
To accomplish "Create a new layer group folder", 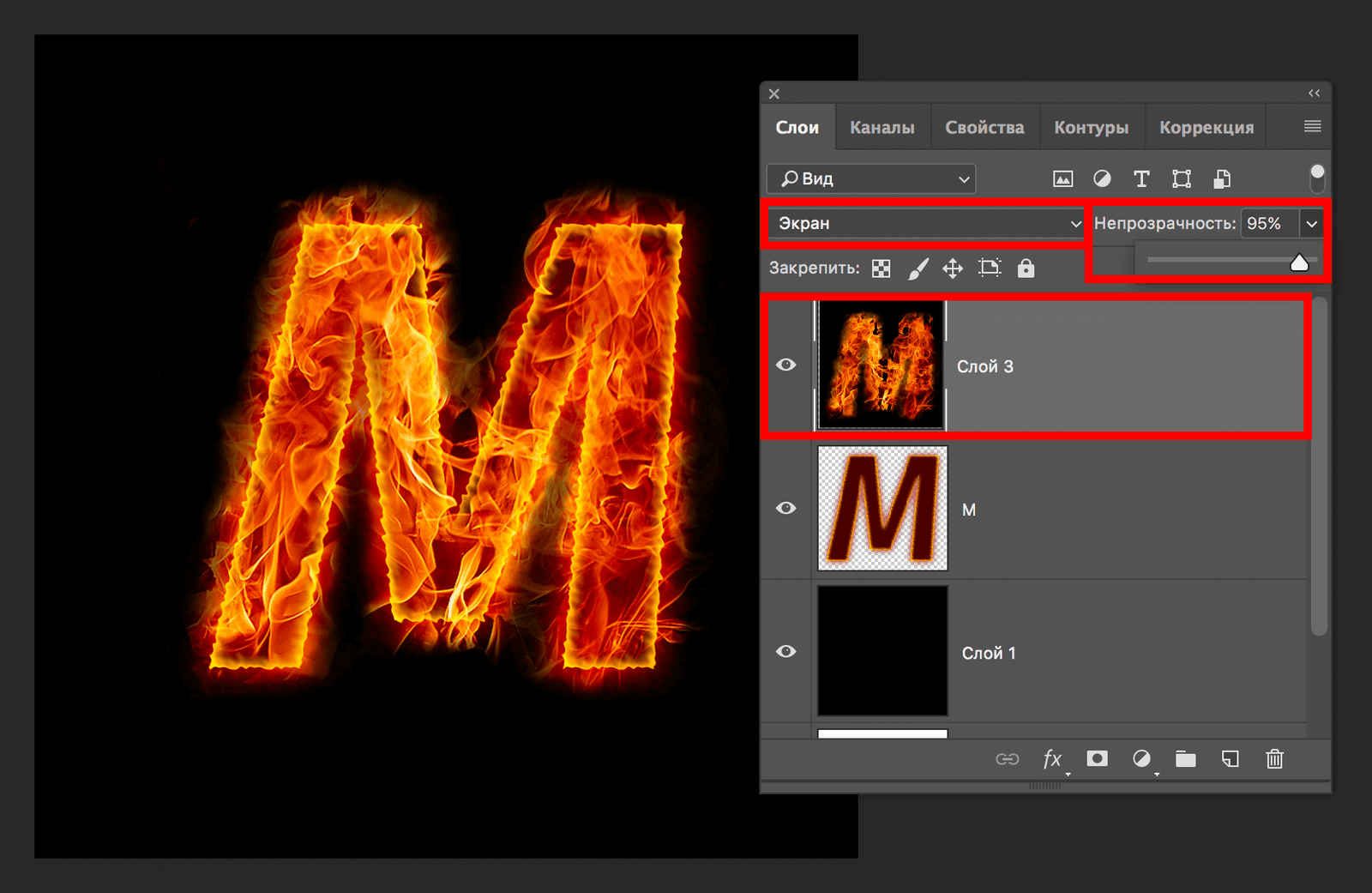I will pos(1185,759).
